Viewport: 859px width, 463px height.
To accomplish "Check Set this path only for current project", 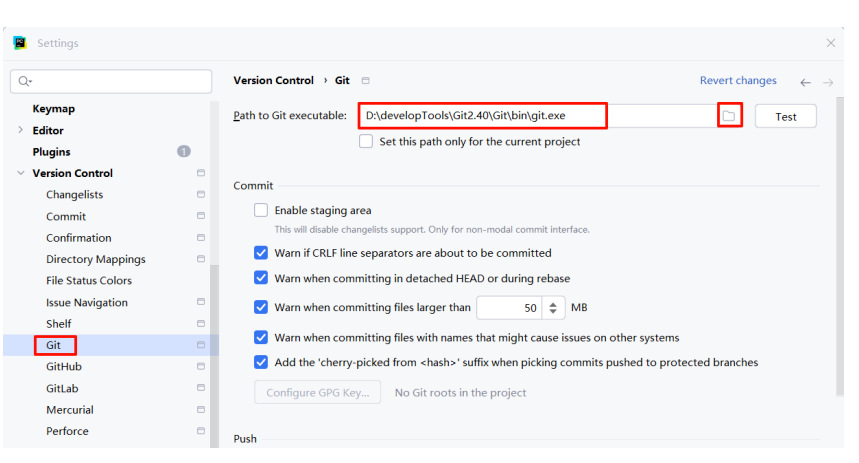I will point(366,141).
